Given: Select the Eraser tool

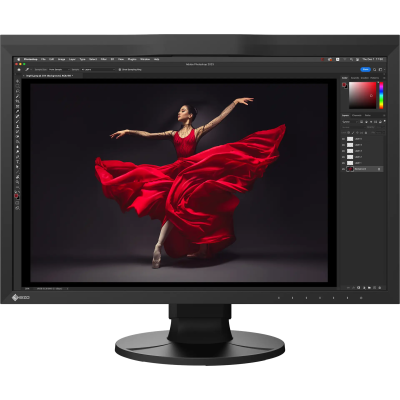Looking at the screenshot, I should pos(18,136).
